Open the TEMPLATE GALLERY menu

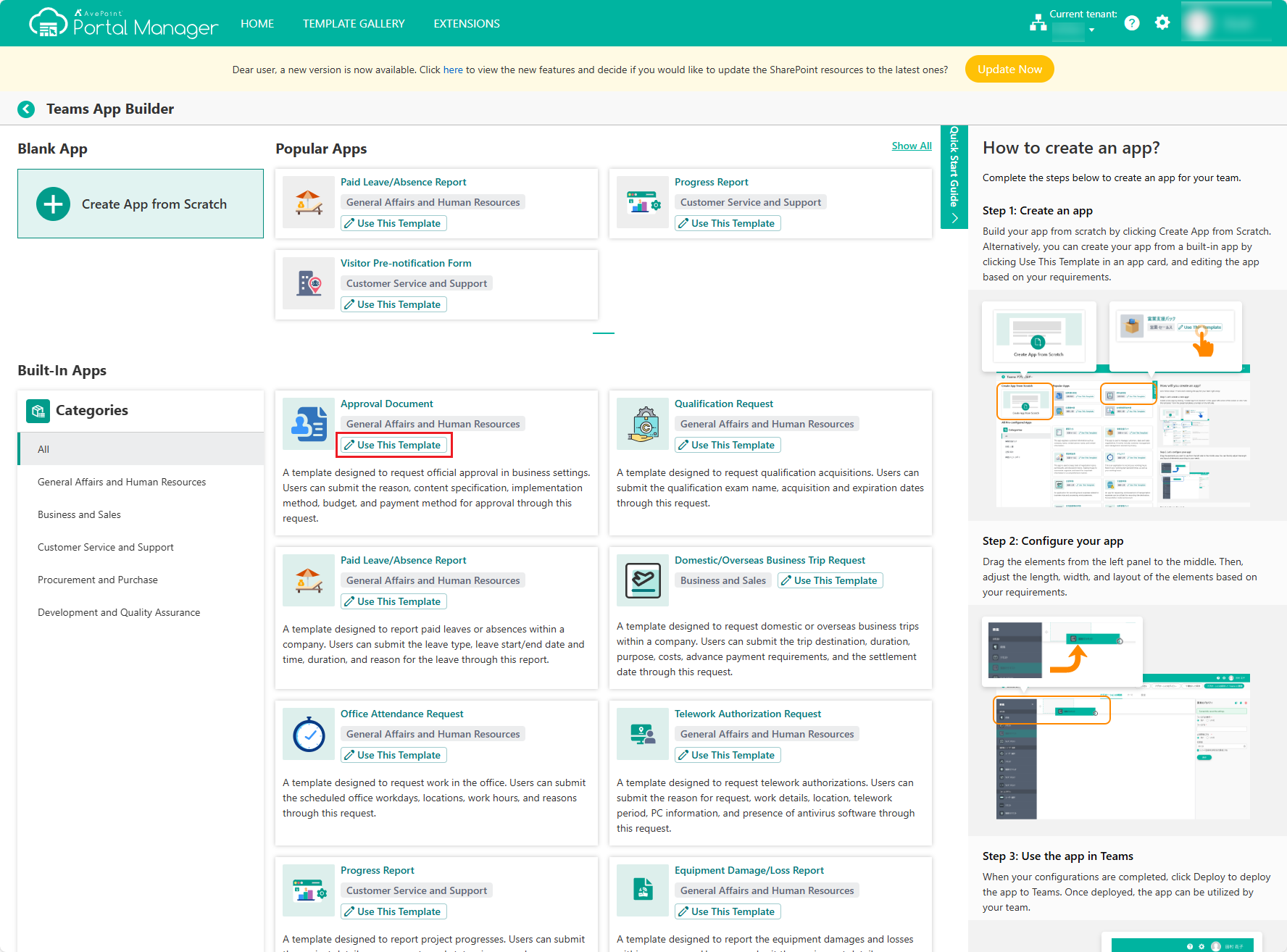pos(354,23)
